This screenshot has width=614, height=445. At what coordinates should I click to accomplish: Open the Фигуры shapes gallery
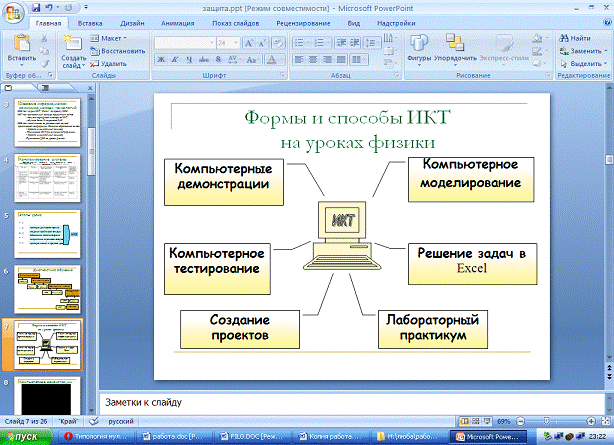click(x=419, y=42)
